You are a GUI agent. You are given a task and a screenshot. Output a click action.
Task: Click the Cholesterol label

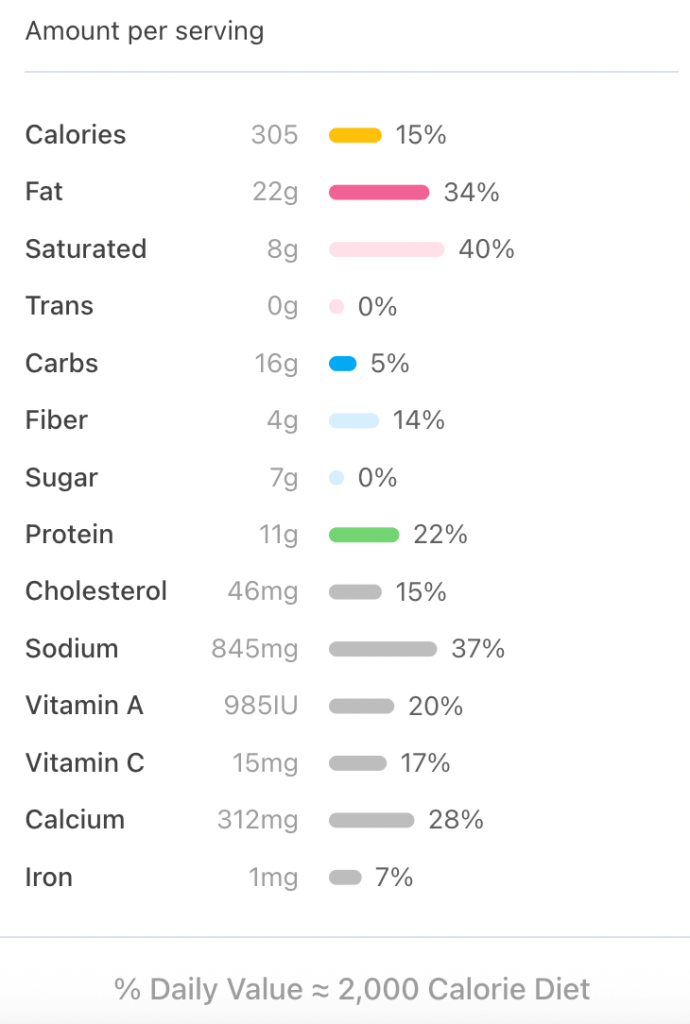[x=96, y=591]
